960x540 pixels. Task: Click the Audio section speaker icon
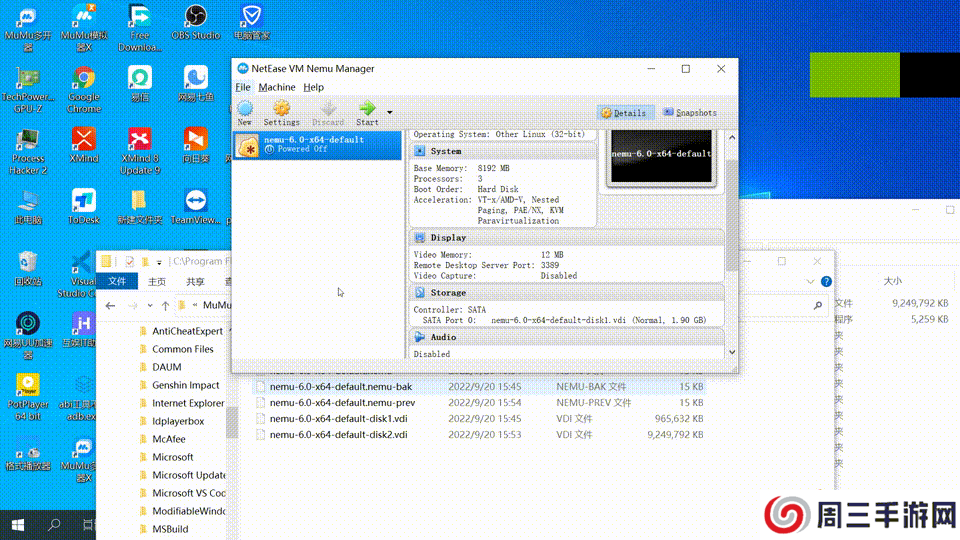(x=420, y=338)
